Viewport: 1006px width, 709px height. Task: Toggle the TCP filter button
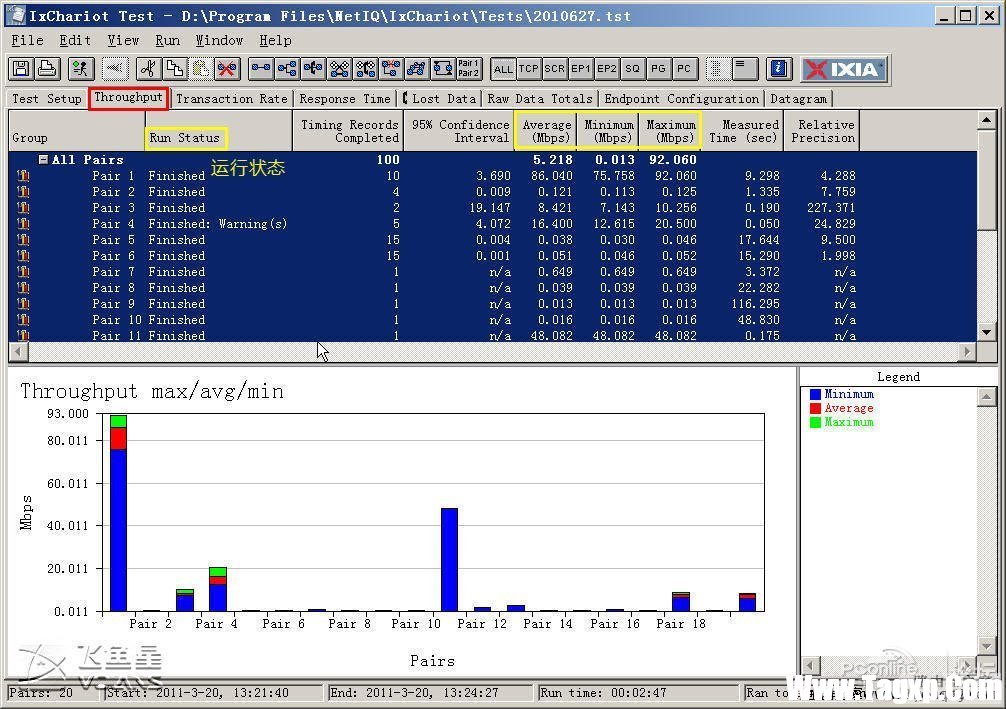pos(529,69)
